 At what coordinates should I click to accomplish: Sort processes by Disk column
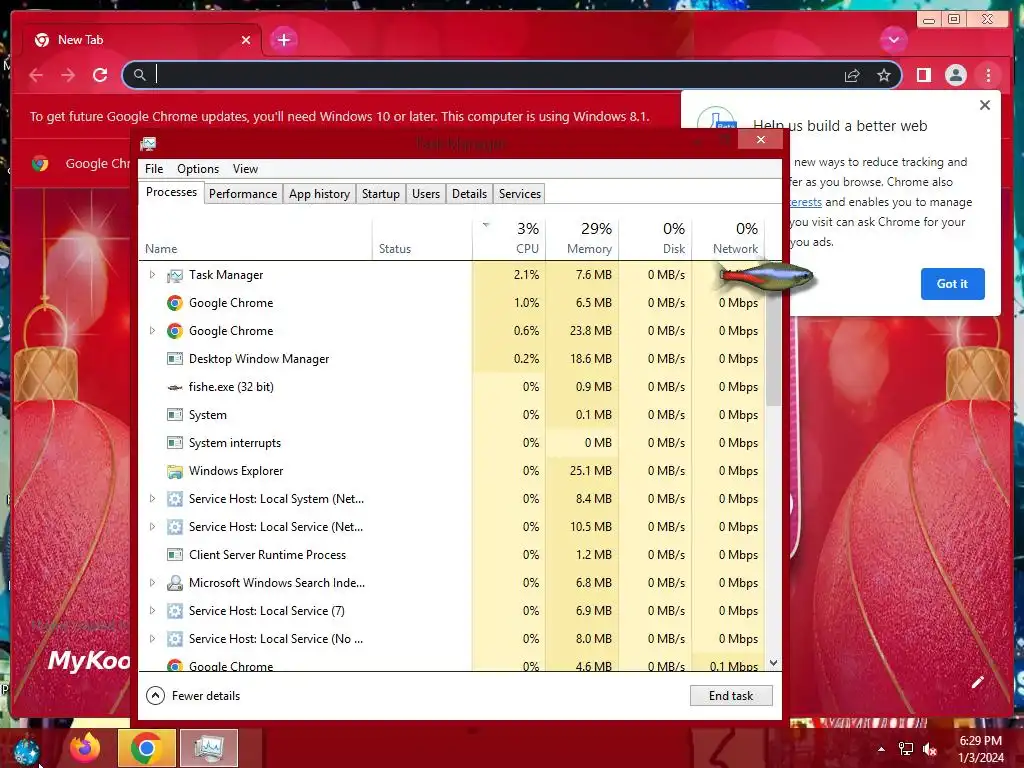click(x=656, y=238)
